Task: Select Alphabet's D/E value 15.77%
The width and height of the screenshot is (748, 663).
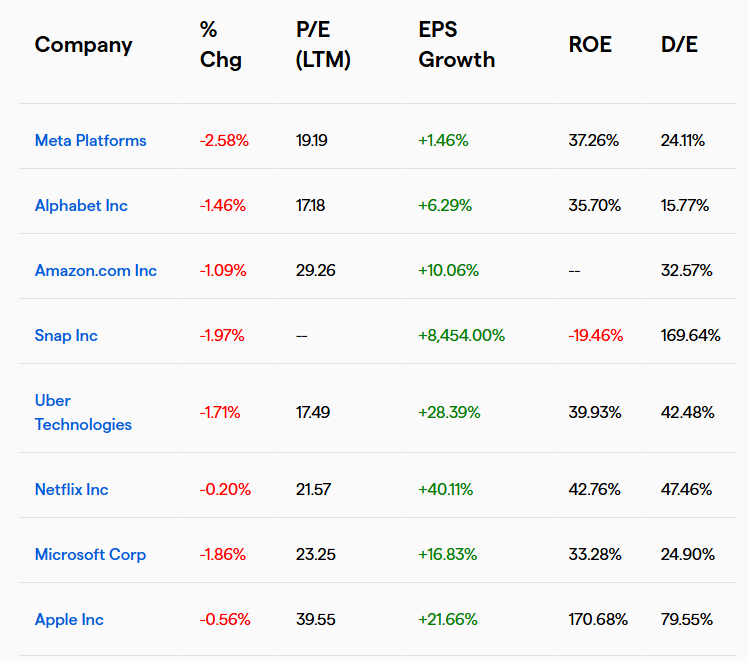Action: pos(685,206)
